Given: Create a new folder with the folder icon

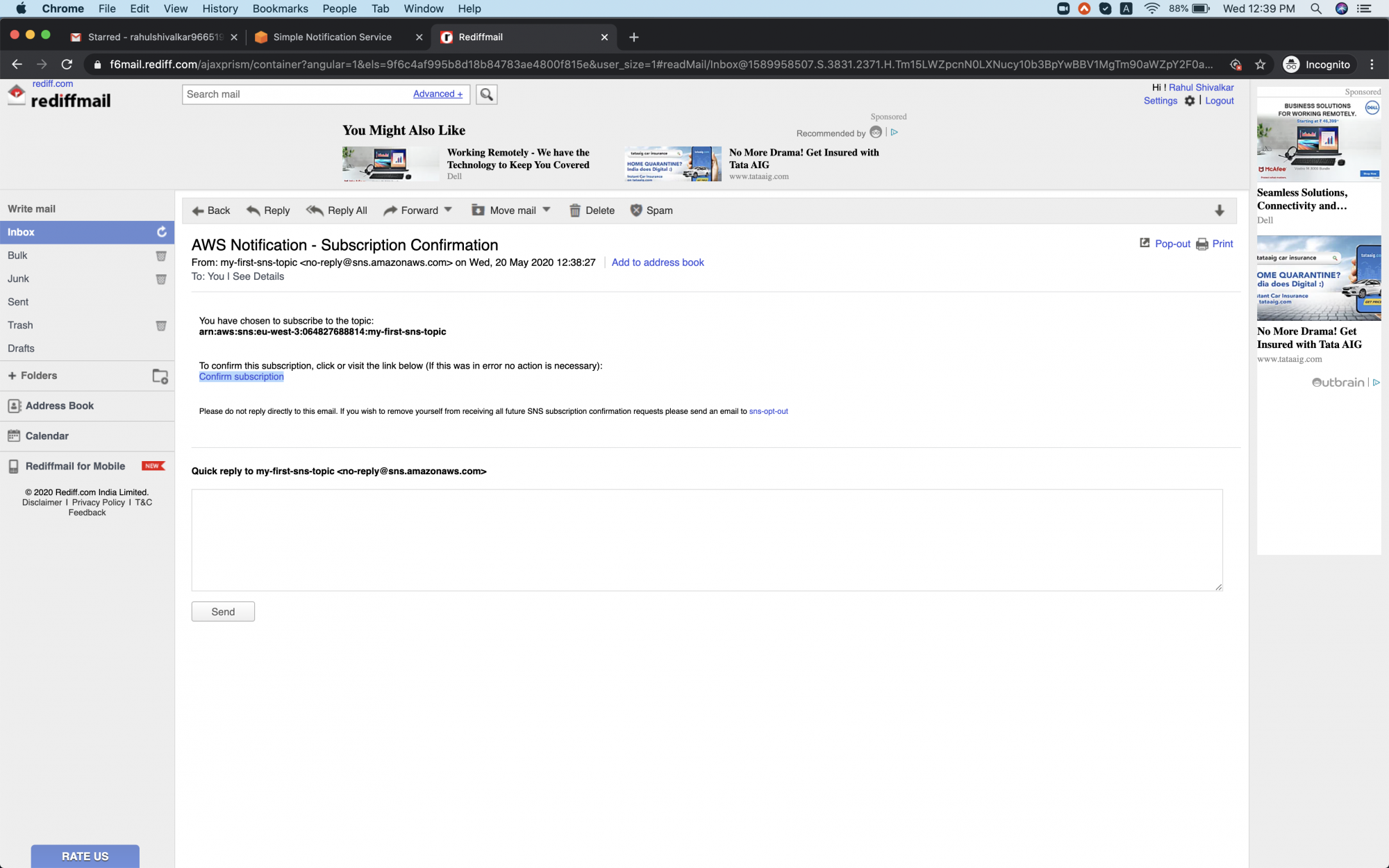Looking at the screenshot, I should click(x=160, y=376).
